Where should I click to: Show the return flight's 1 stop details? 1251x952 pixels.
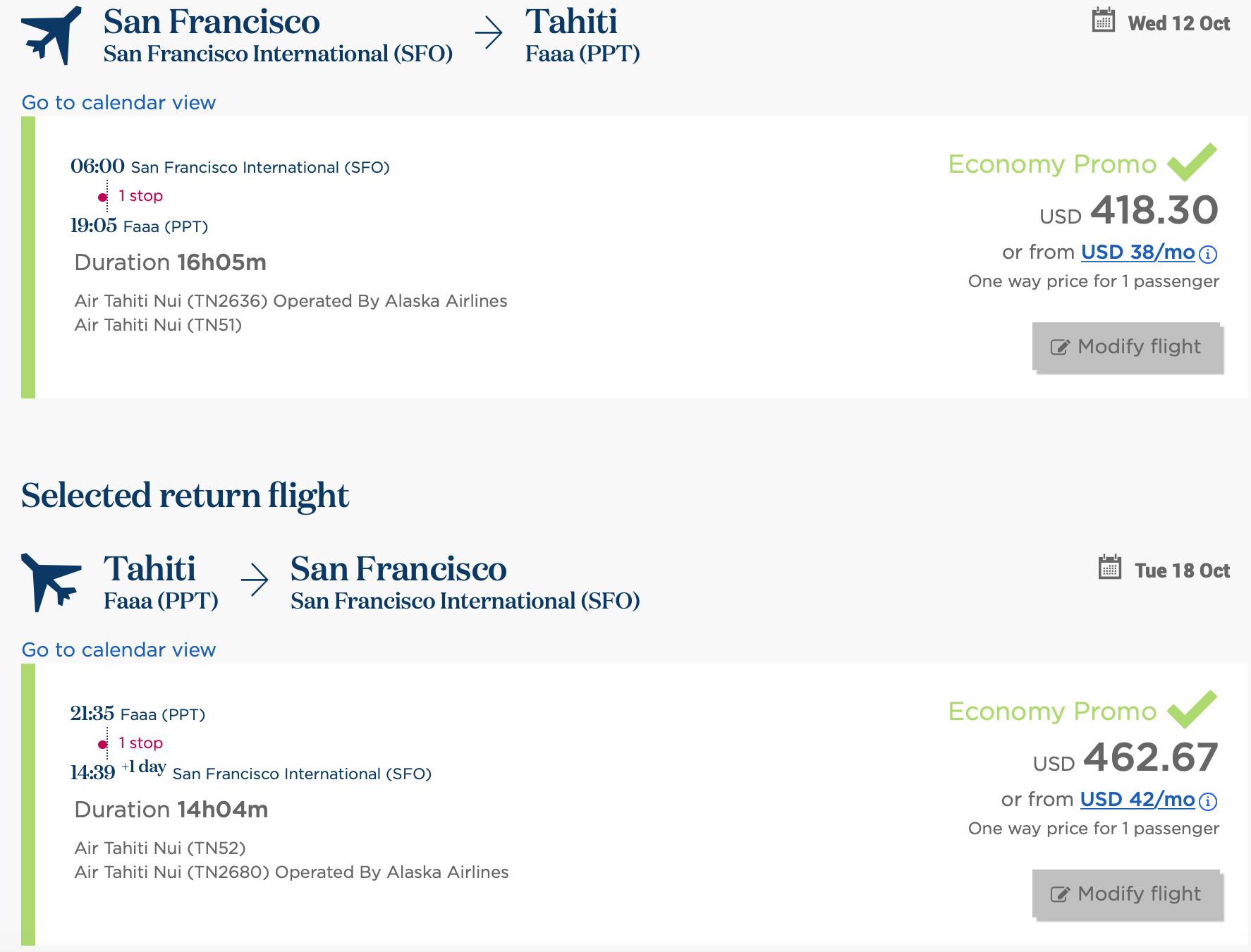pos(140,743)
